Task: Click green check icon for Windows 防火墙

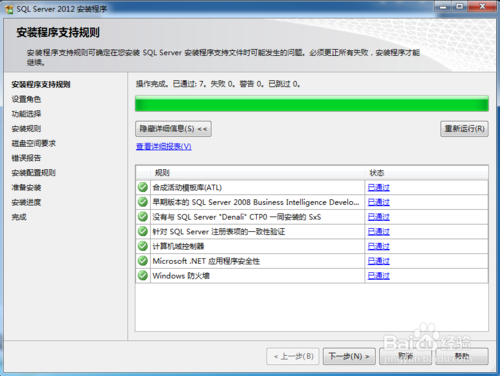Action: [x=143, y=275]
